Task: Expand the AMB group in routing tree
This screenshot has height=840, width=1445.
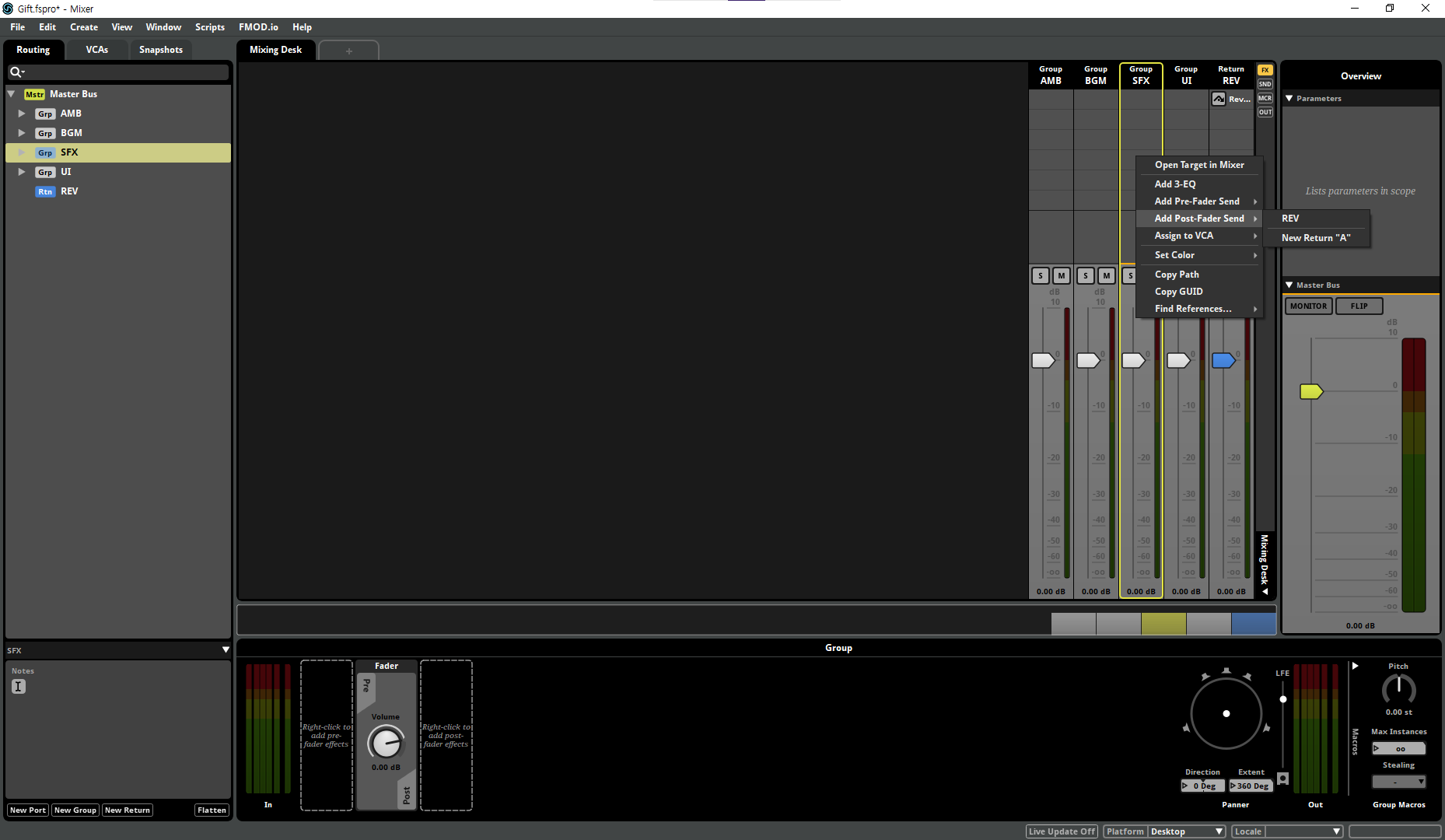Action: click(x=22, y=114)
